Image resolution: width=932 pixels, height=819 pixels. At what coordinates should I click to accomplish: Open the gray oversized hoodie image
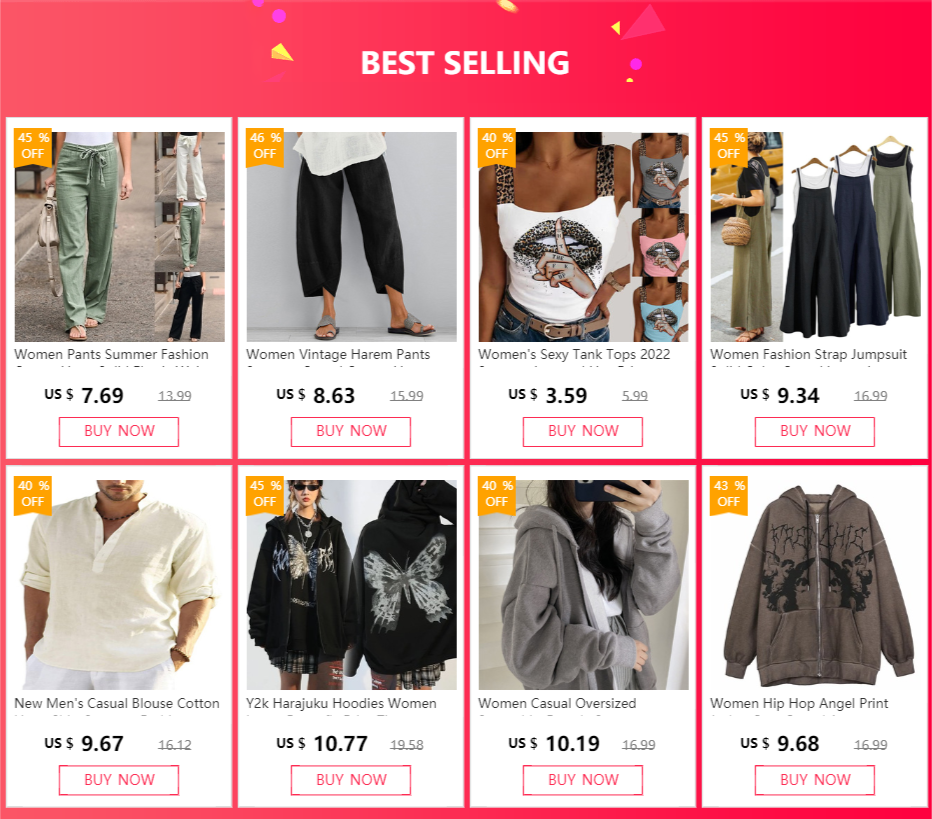(x=583, y=585)
